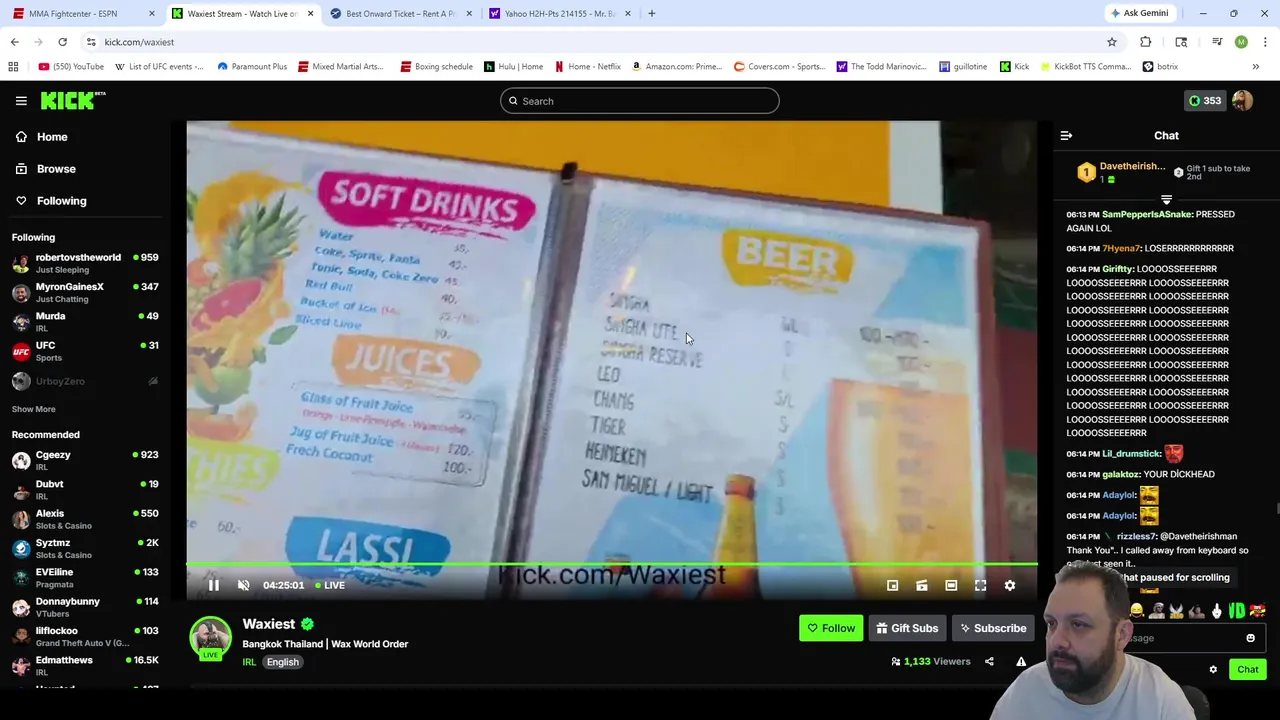
Task: Go to Home in sidebar
Action: [41, 137]
